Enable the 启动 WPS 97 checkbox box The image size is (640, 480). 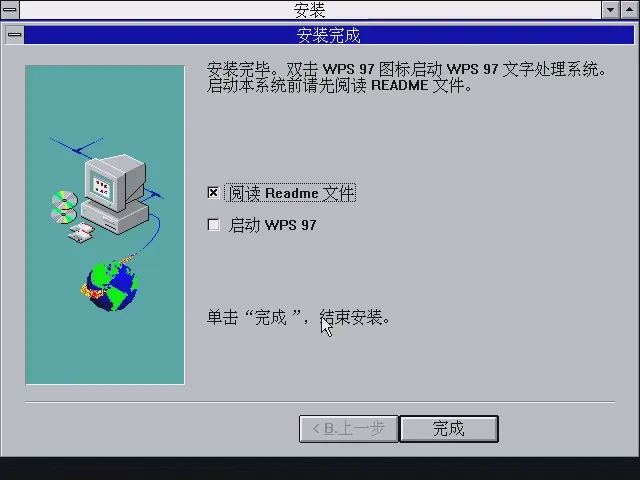[x=213, y=224]
